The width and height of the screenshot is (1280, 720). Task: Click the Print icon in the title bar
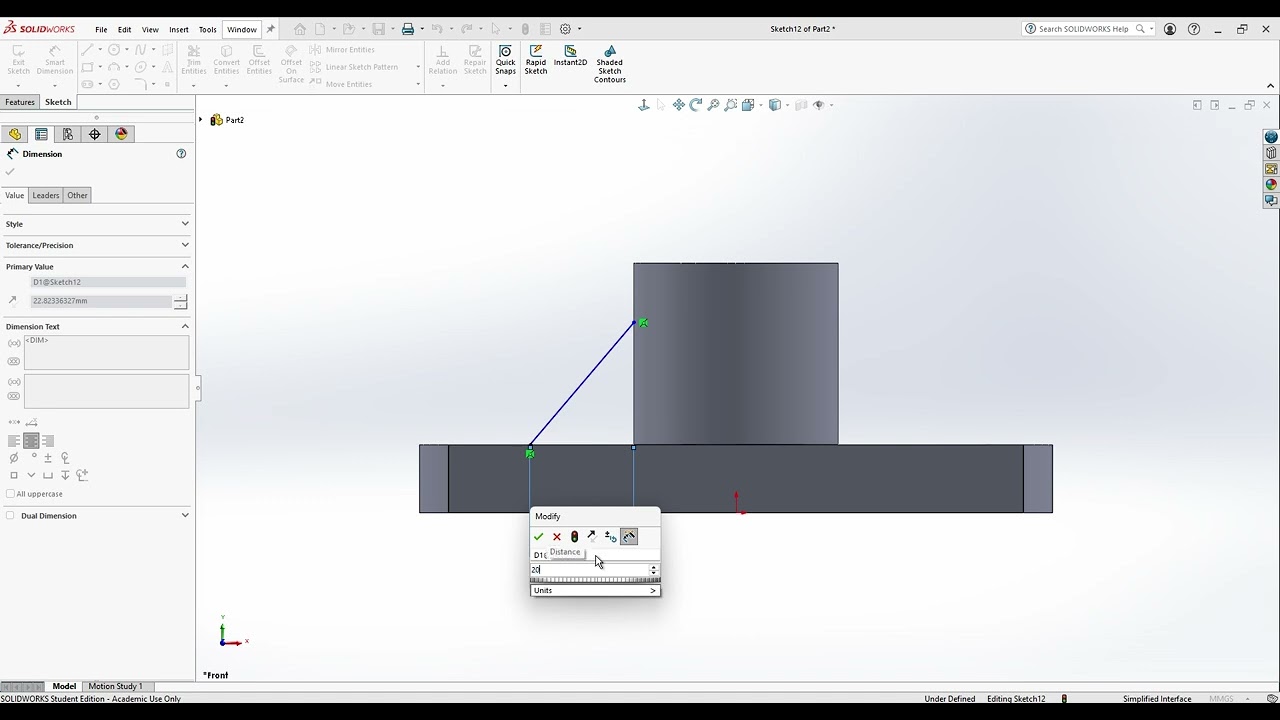(x=408, y=29)
